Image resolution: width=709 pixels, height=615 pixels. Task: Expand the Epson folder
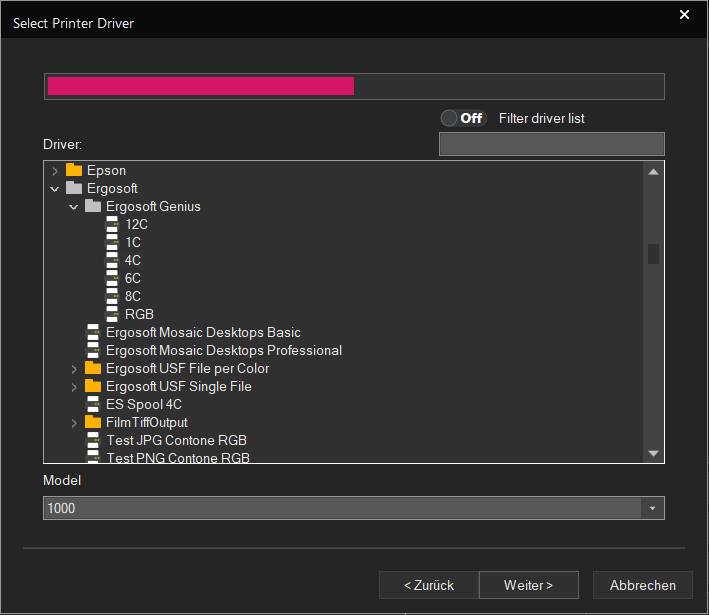pos(55,171)
